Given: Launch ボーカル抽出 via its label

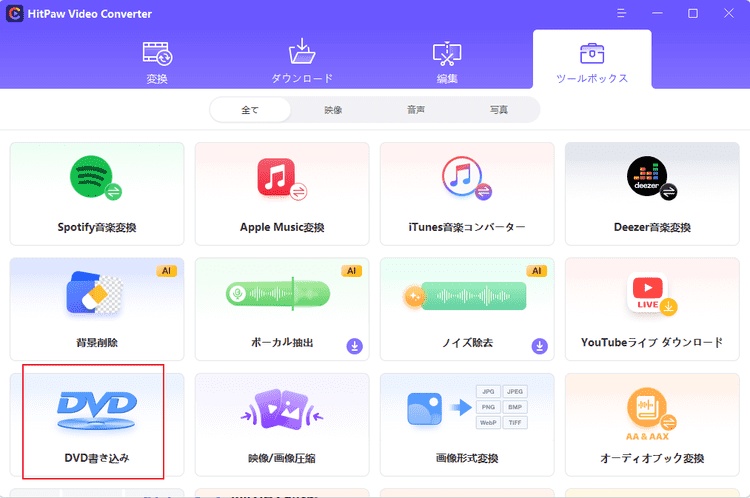Looking at the screenshot, I should [x=282, y=343].
